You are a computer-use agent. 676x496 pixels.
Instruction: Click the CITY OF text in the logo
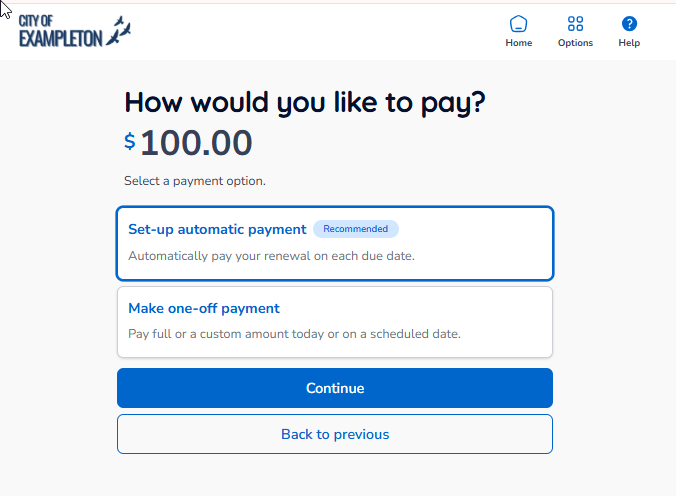(36, 20)
